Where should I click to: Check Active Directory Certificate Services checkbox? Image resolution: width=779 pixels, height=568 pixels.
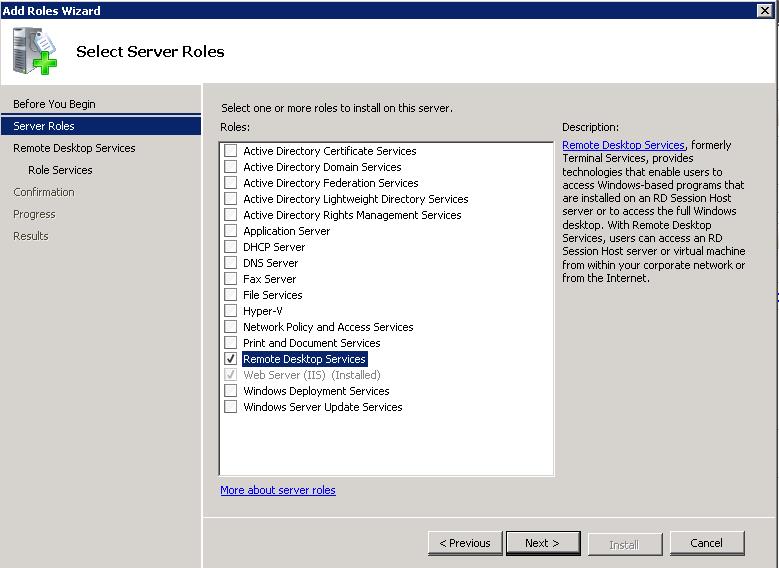tap(231, 151)
